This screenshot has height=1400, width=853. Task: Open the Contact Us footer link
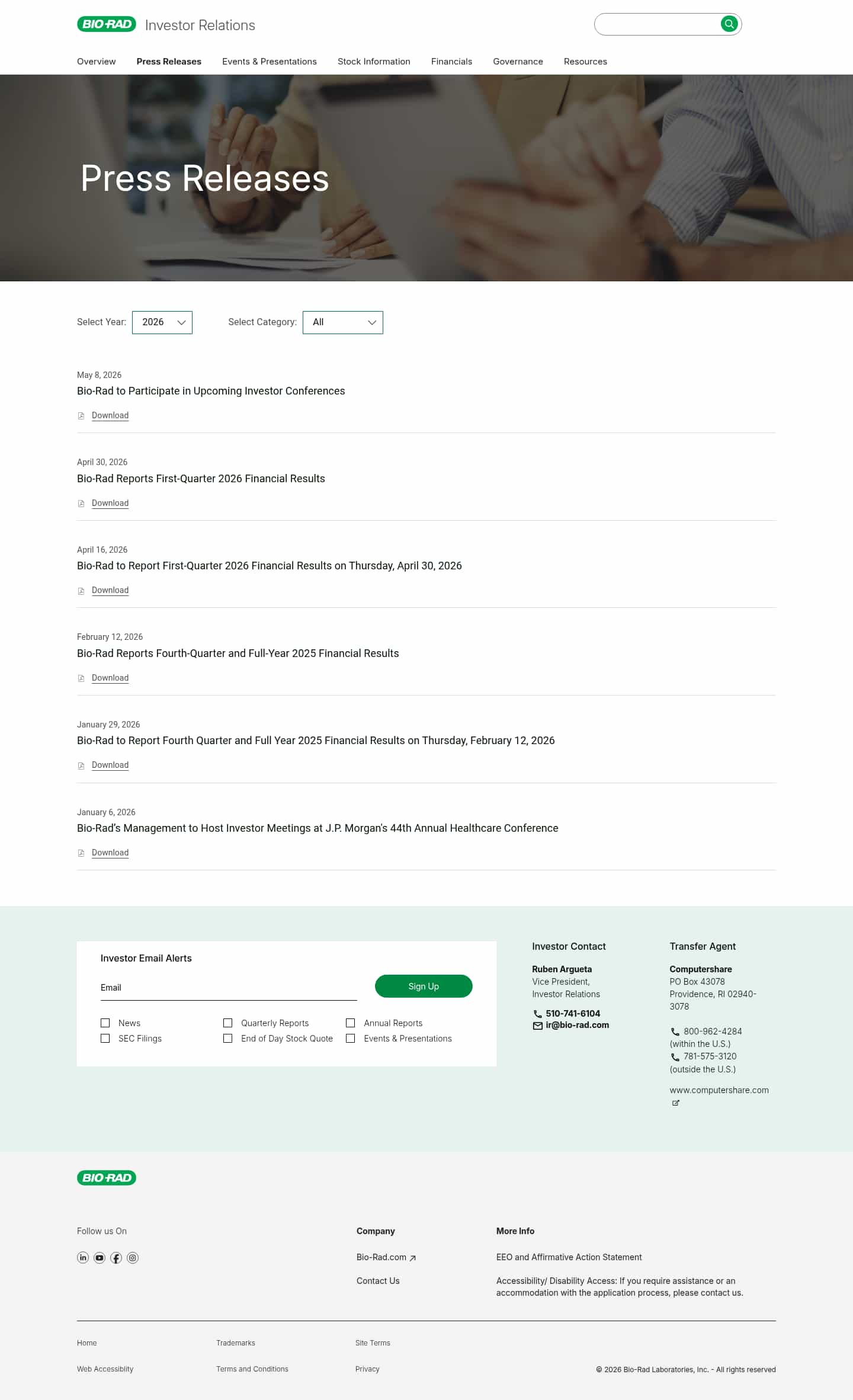click(378, 1281)
